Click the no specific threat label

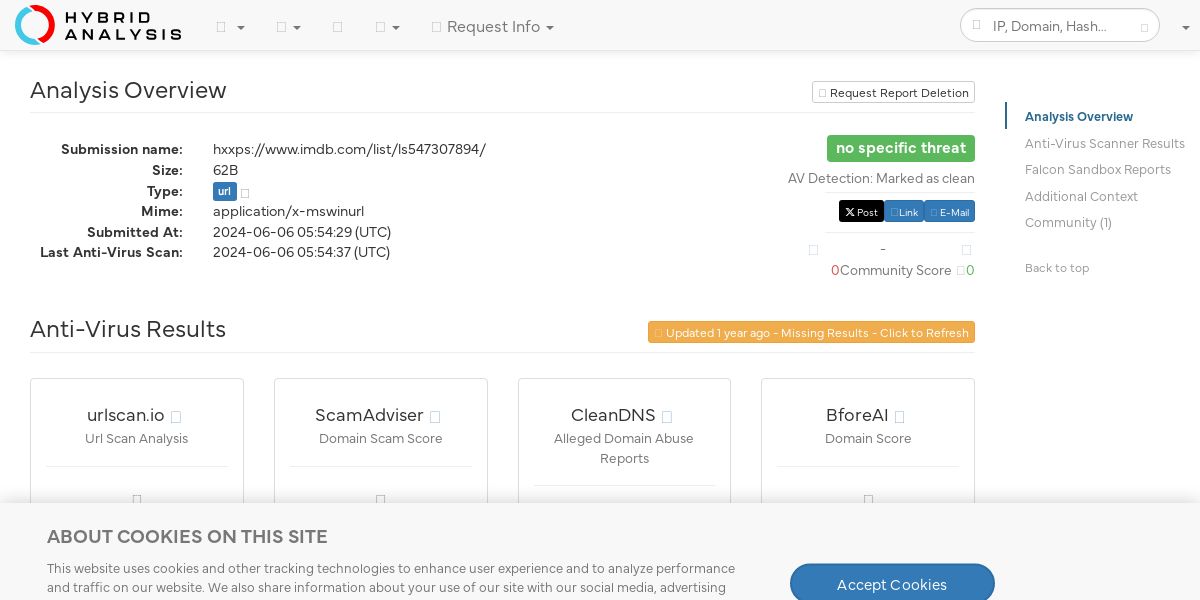click(901, 148)
